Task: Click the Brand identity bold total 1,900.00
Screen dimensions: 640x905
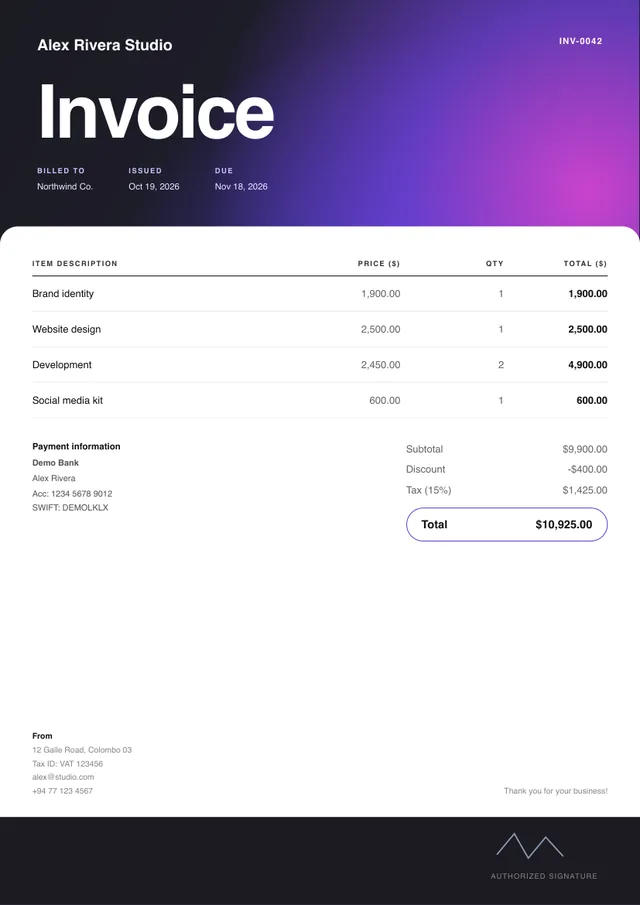Action: click(587, 294)
